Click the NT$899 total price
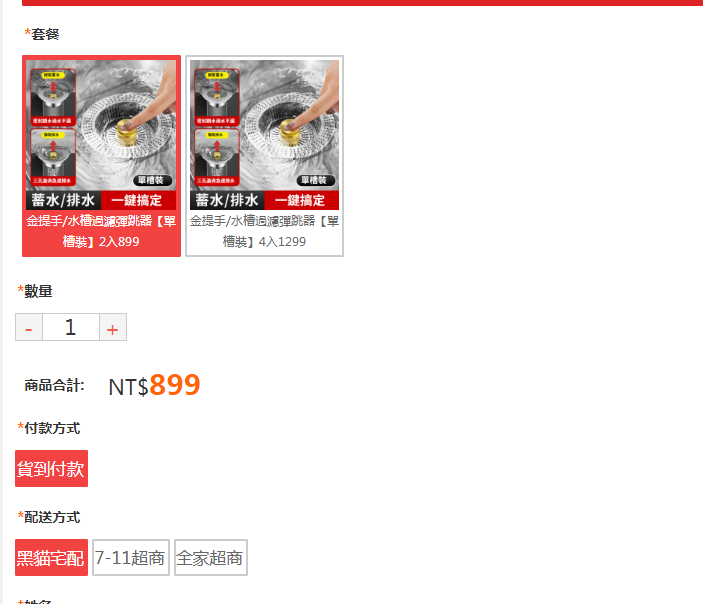 tap(154, 385)
